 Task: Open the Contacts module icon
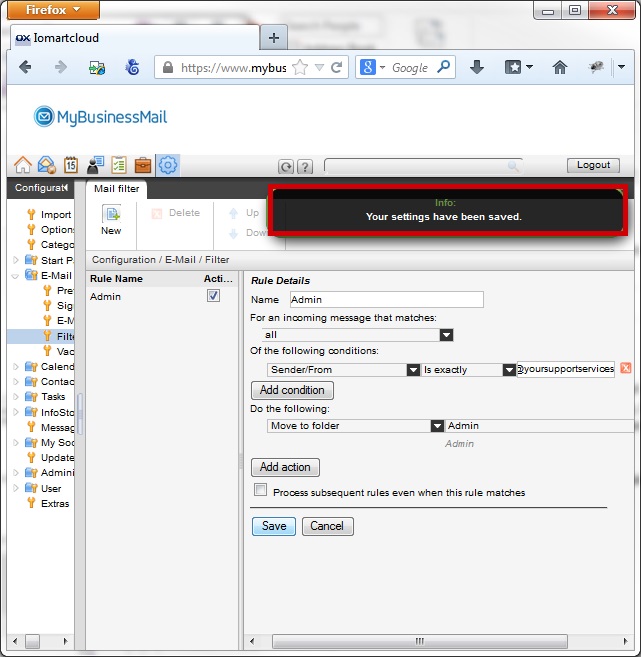pyautogui.click(x=95, y=166)
